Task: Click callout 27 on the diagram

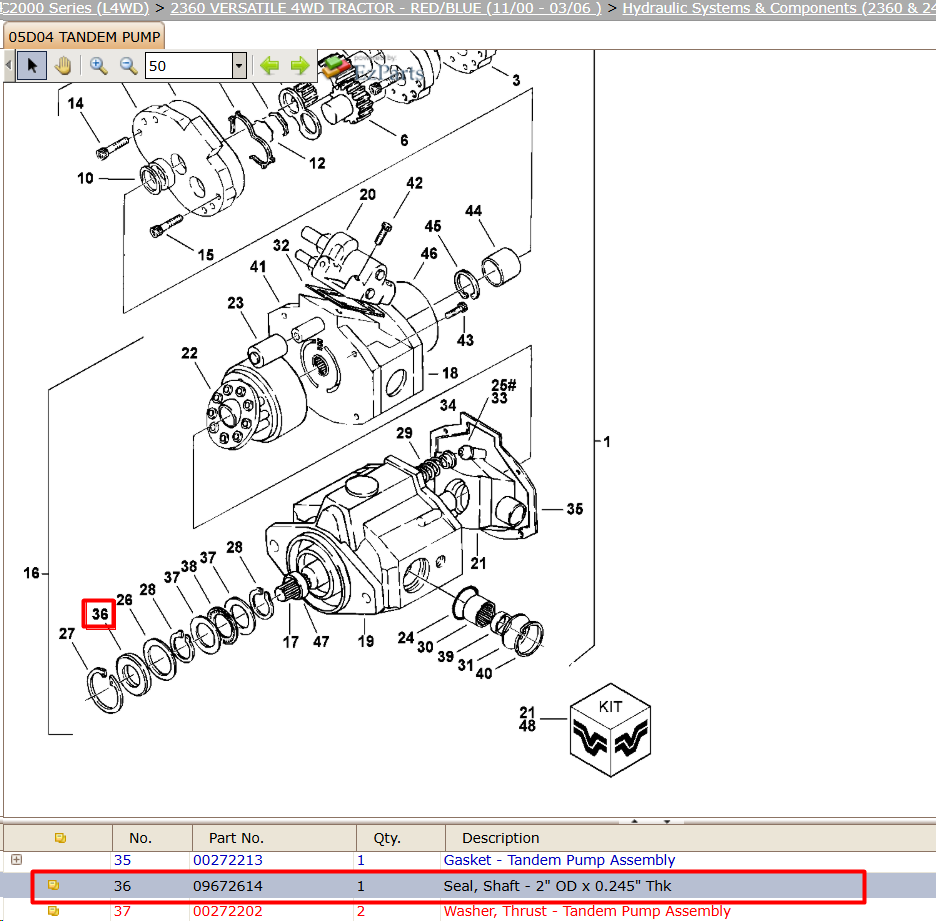Action: point(67,633)
